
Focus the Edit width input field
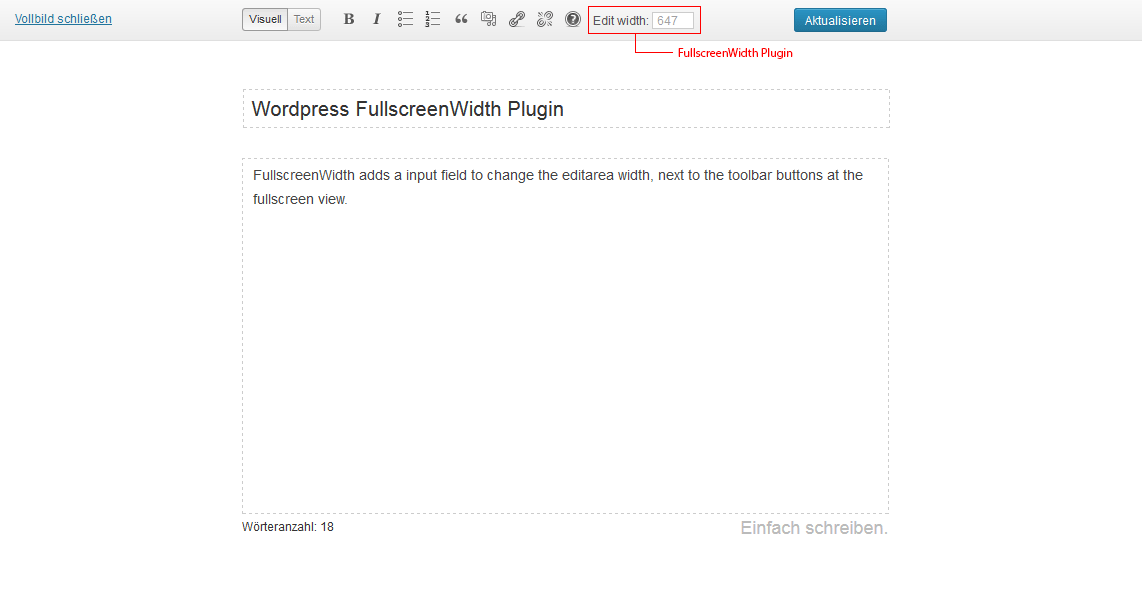point(673,20)
